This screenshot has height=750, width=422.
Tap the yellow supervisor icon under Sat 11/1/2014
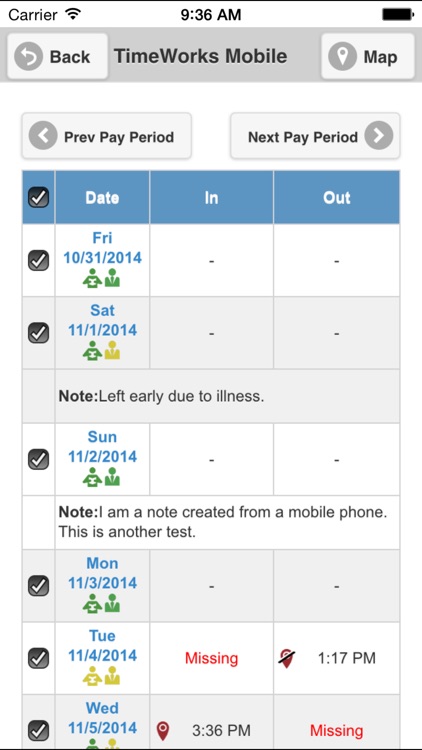112,351
